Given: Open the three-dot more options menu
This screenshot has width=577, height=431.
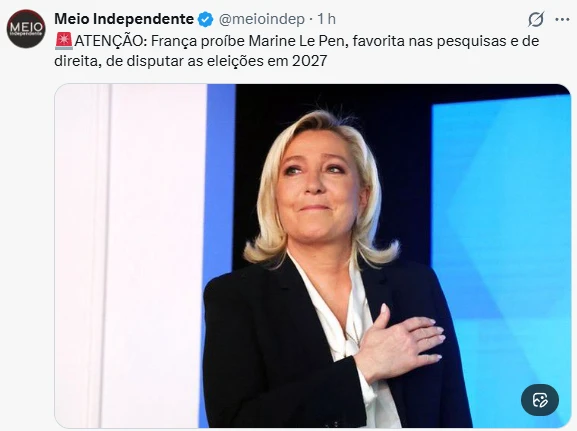Looking at the screenshot, I should 562,20.
